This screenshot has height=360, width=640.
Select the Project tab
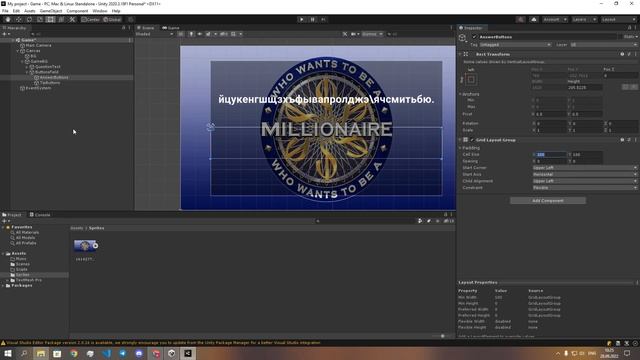click(x=12, y=215)
